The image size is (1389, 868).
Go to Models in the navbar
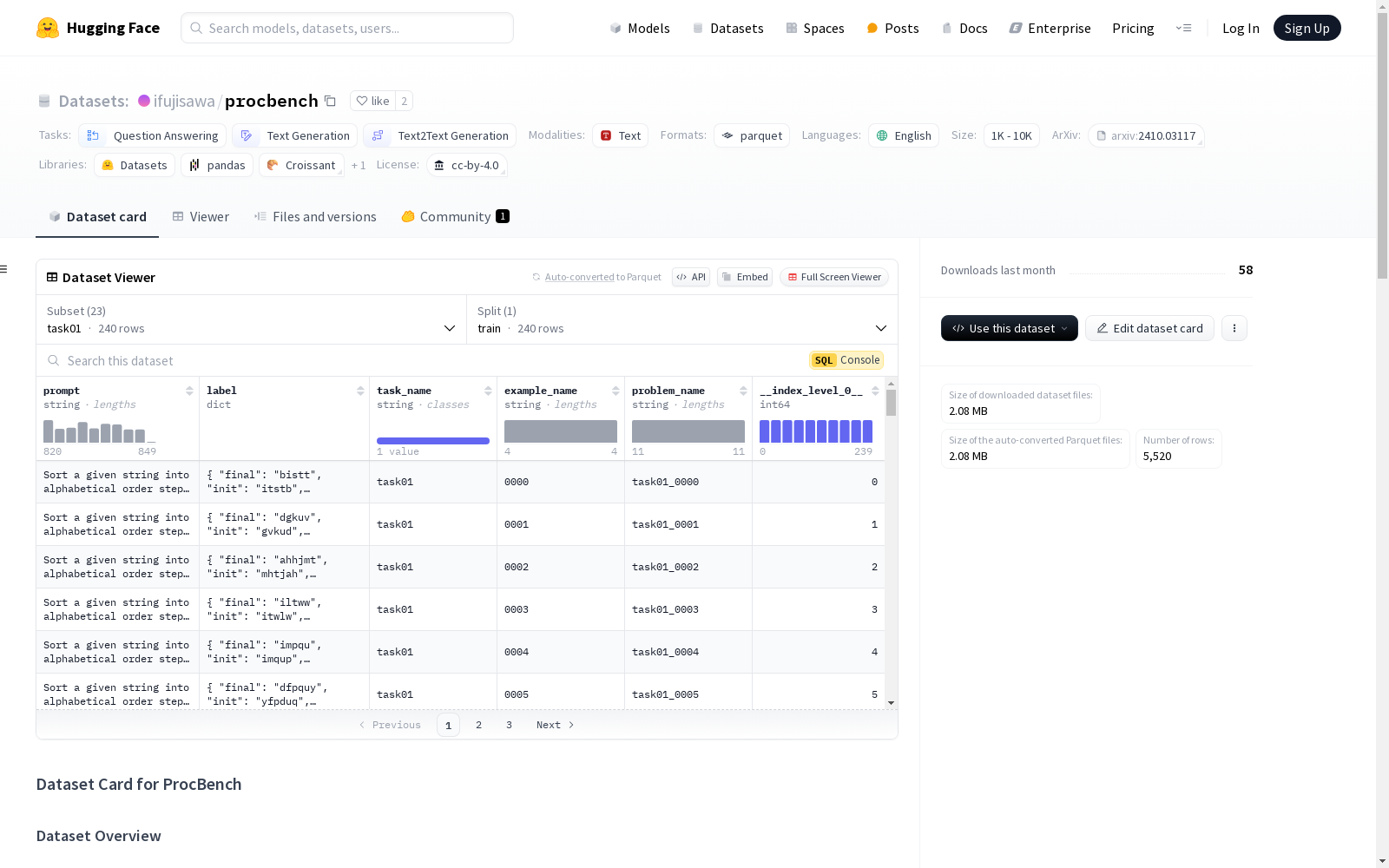pyautogui.click(x=640, y=28)
